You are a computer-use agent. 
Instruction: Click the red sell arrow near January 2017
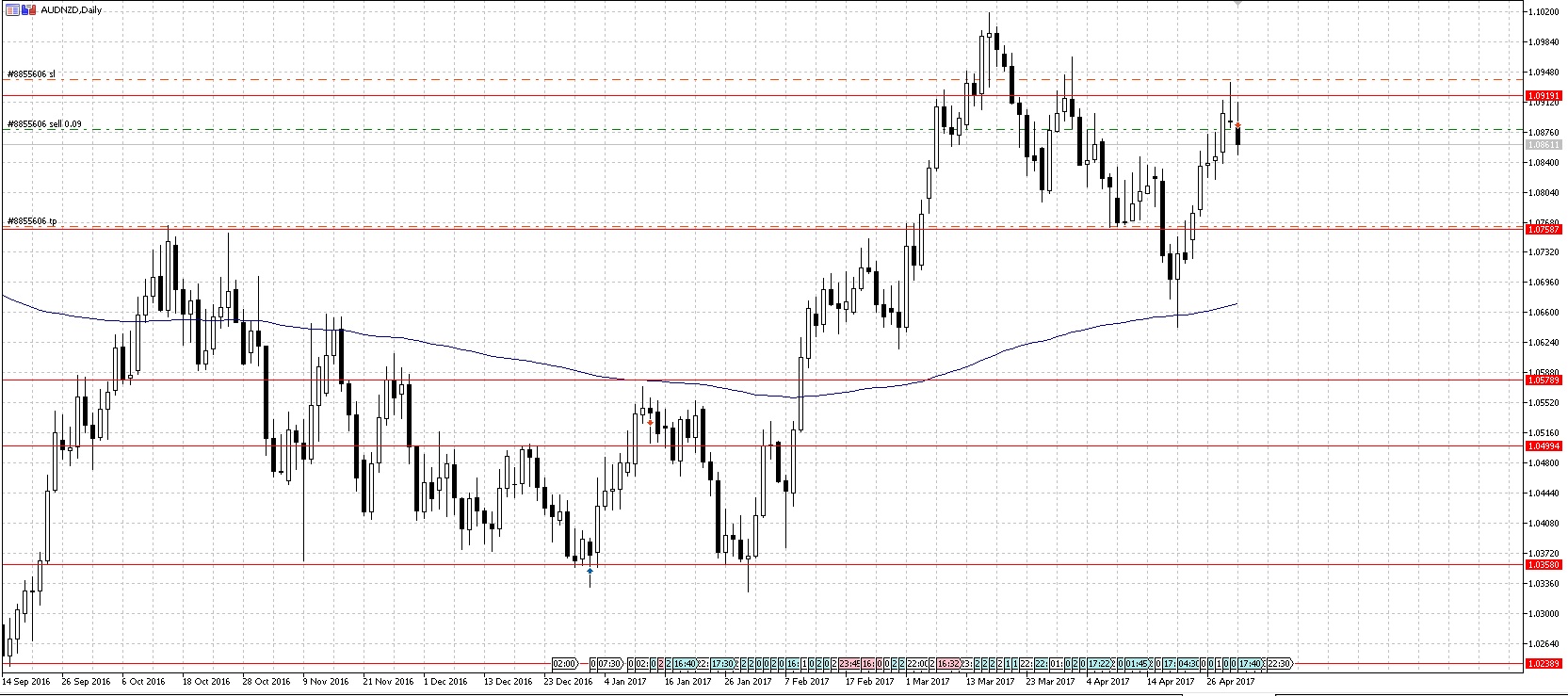tap(650, 423)
